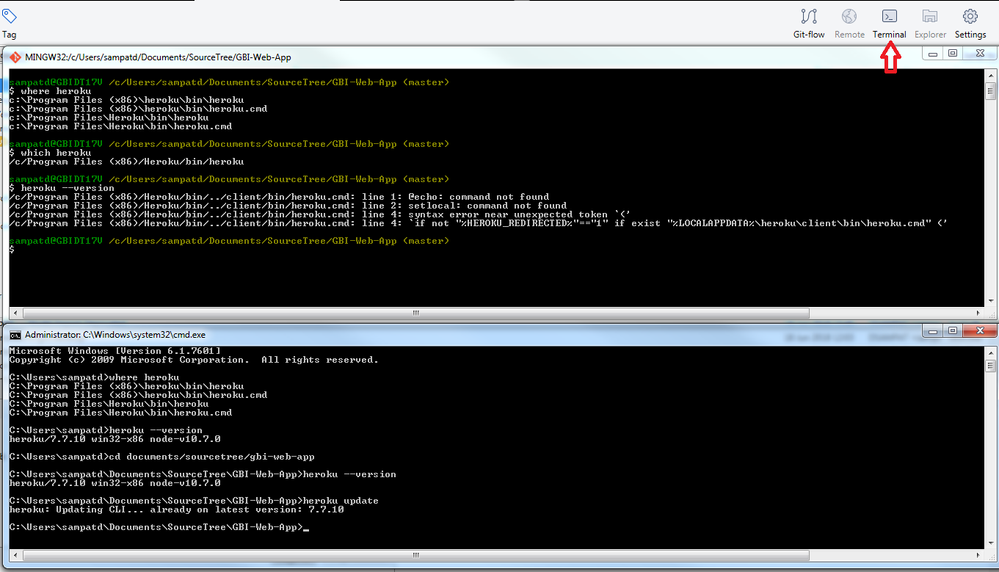Click 'cd documents/sourcetree/gbi-web-app' command line
The height and width of the screenshot is (572, 999).
(x=162, y=457)
